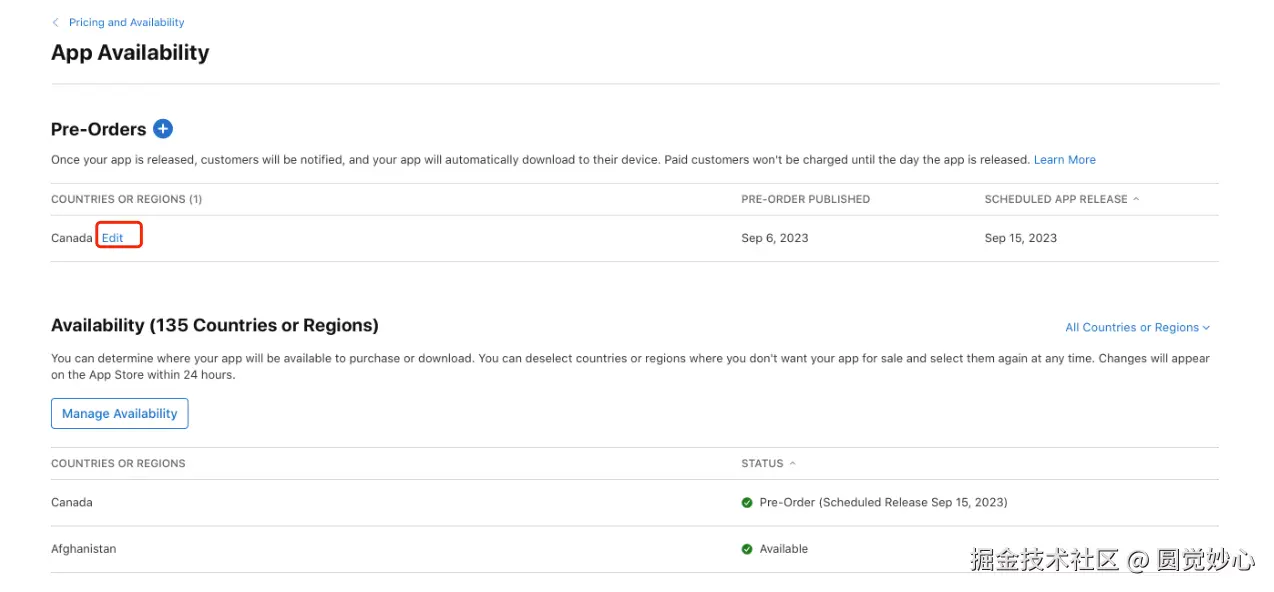Viewport: 1274px width, 592px height.
Task: Click the Available status for Afghanistan
Action: [783, 549]
